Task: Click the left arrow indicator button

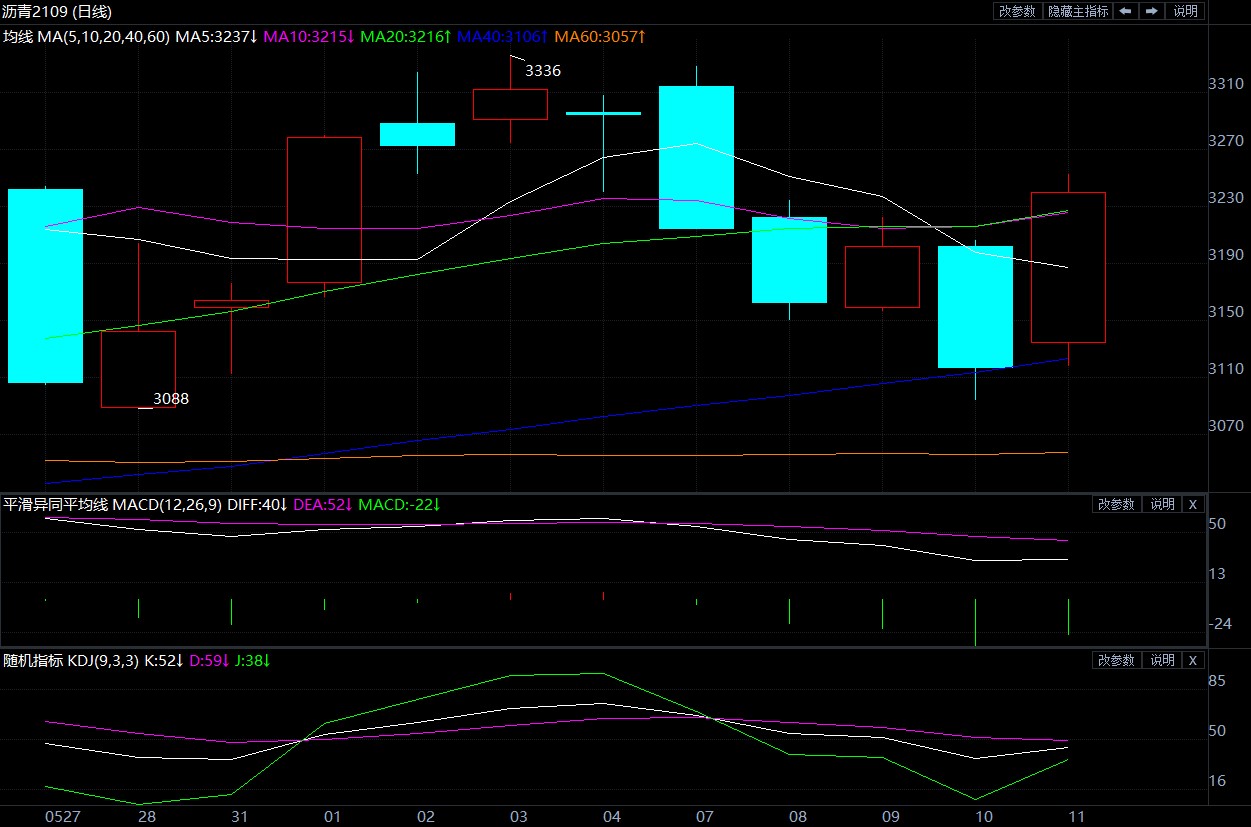Action: pos(1126,11)
